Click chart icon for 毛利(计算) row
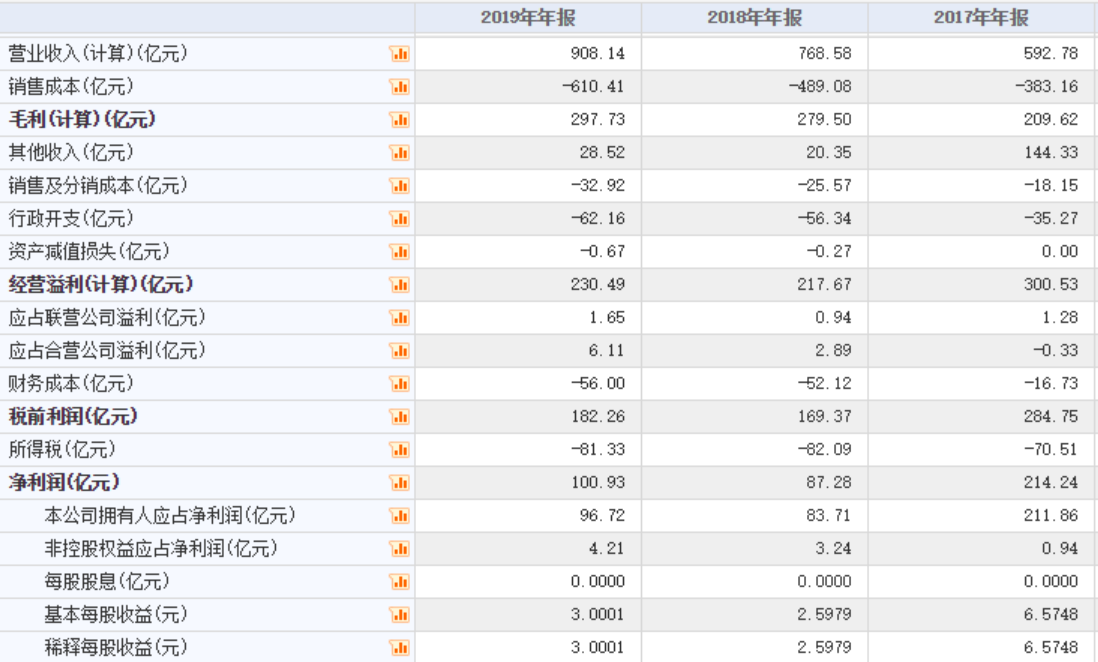Screen dimensions: 1098x662 (400, 120)
